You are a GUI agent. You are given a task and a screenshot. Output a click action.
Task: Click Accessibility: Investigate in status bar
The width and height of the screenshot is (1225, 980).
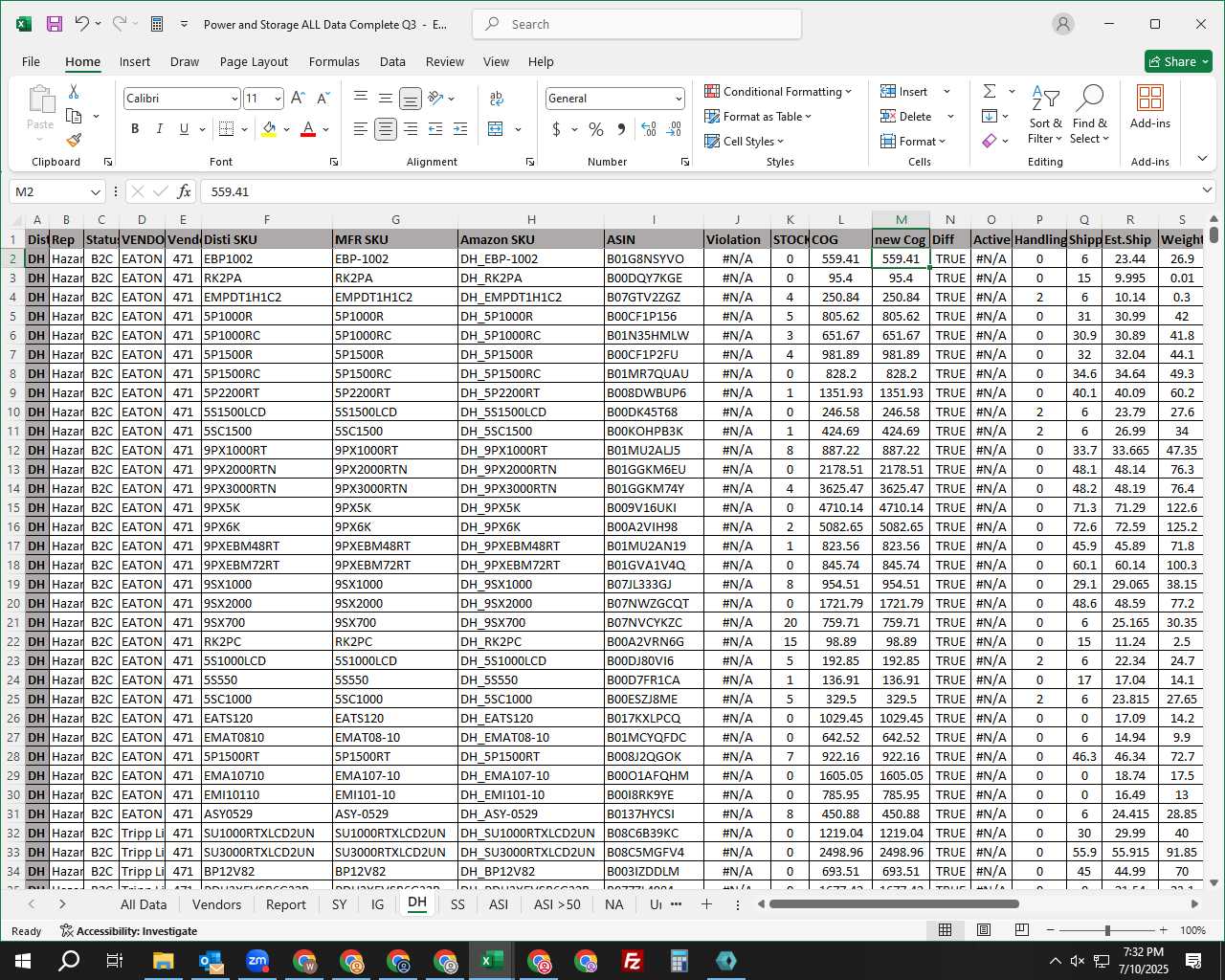click(128, 930)
